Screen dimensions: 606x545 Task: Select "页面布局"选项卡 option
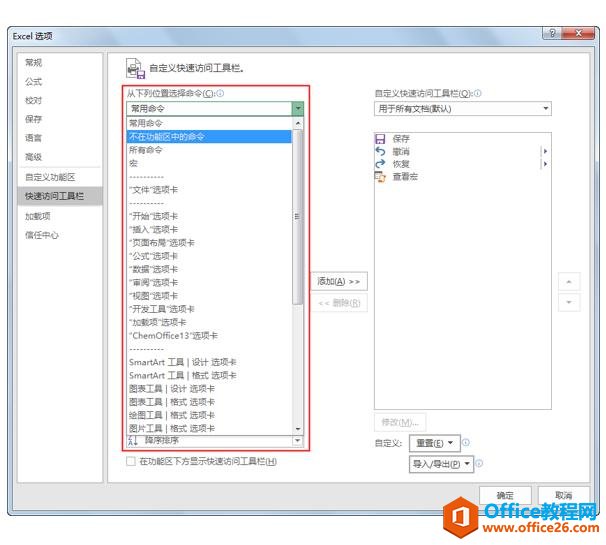pos(209,243)
